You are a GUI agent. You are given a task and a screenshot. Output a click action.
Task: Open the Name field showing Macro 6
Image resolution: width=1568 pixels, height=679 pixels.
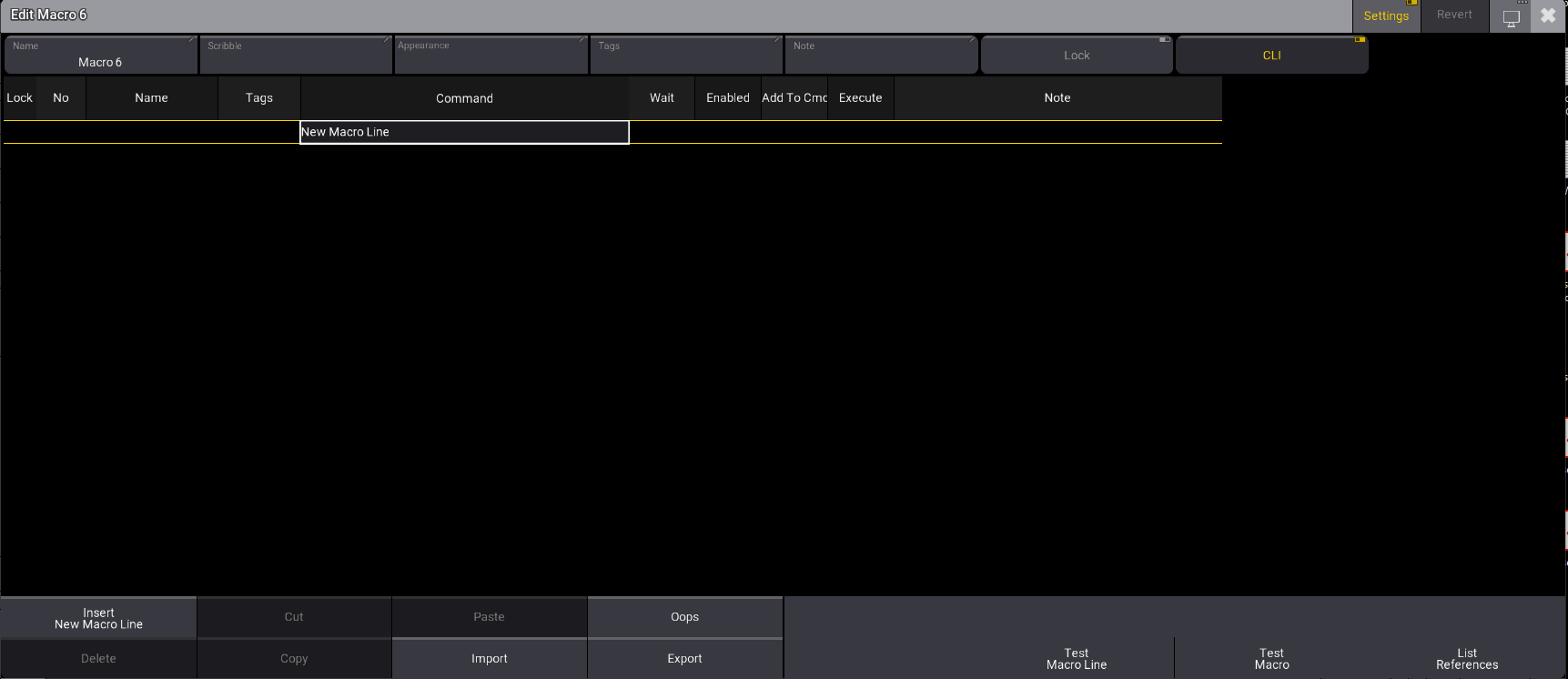coord(100,56)
